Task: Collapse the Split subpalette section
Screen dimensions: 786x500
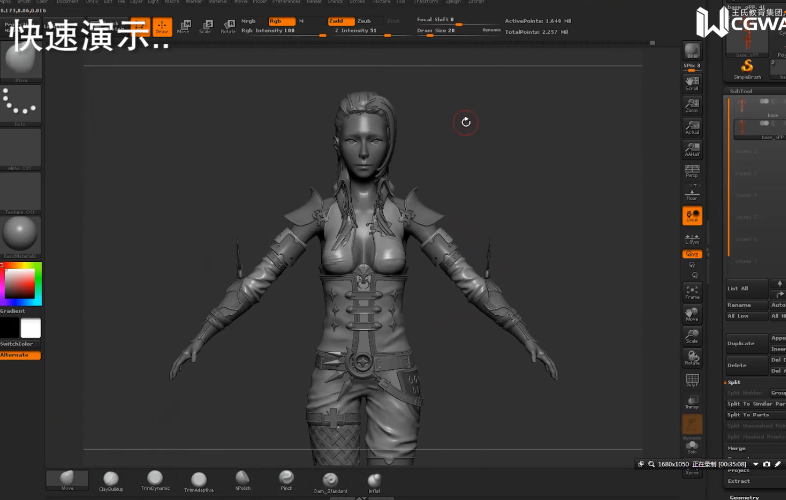Action: click(735, 381)
